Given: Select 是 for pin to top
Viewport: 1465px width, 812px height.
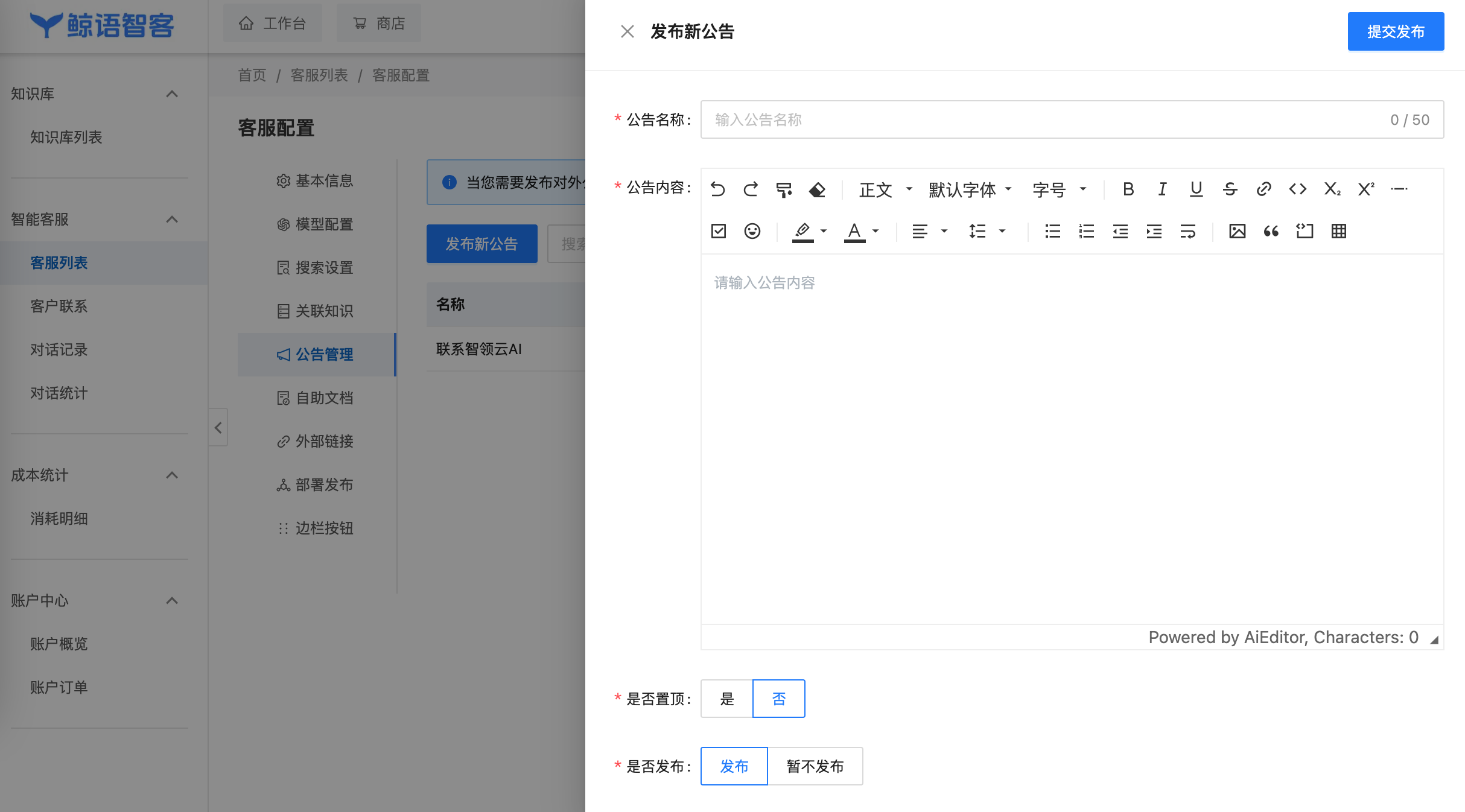Looking at the screenshot, I should tap(727, 699).
